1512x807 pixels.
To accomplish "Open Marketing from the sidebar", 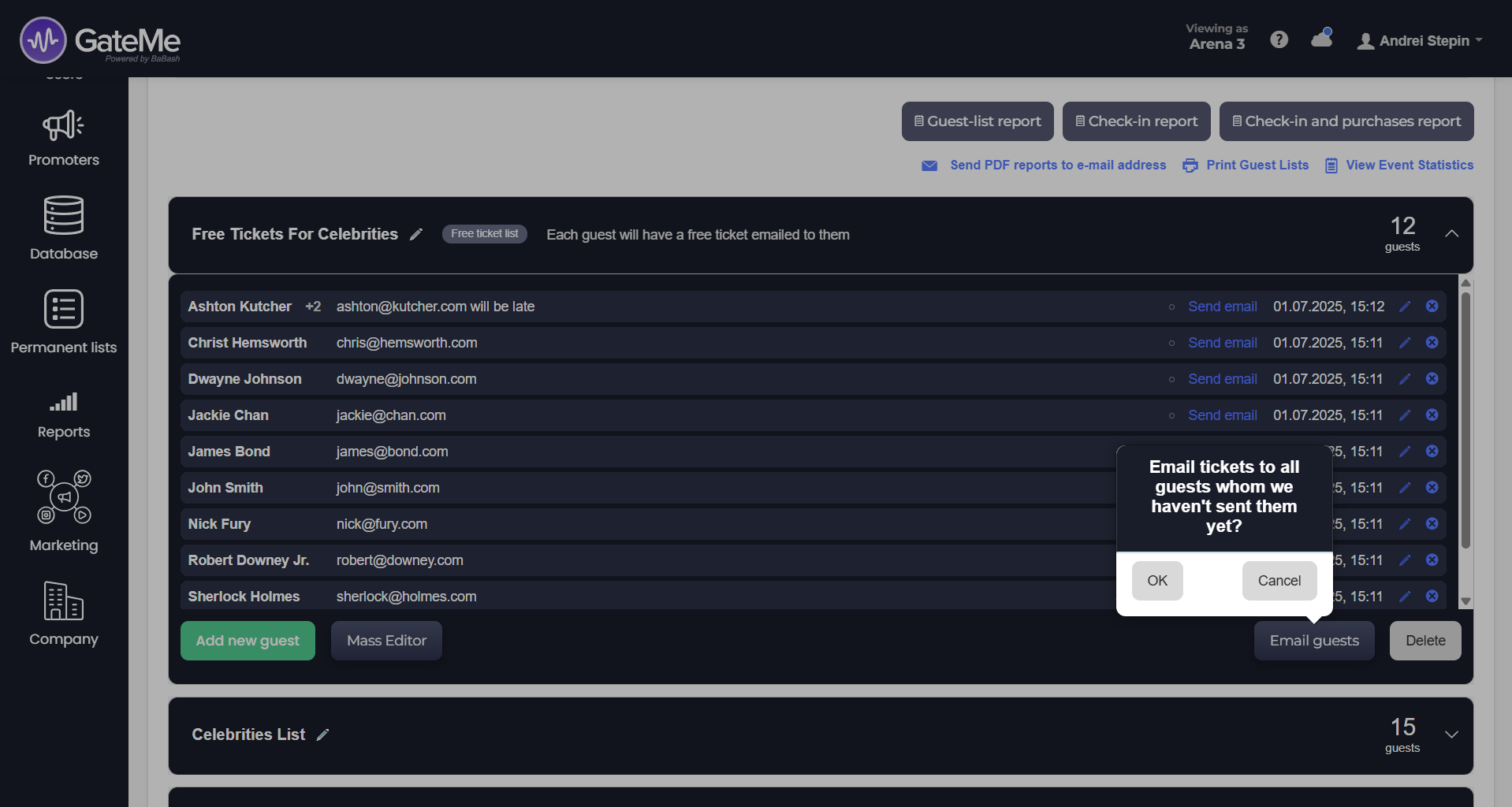I will pos(64,511).
